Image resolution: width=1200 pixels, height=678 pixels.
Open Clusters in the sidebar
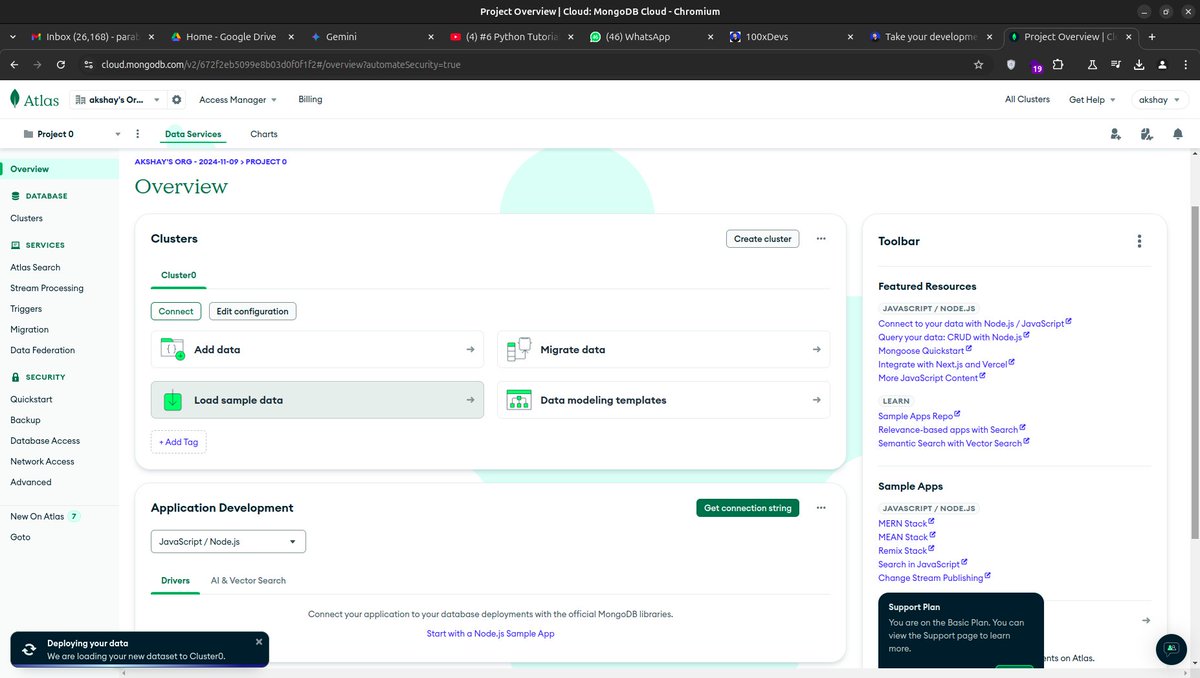(27, 218)
